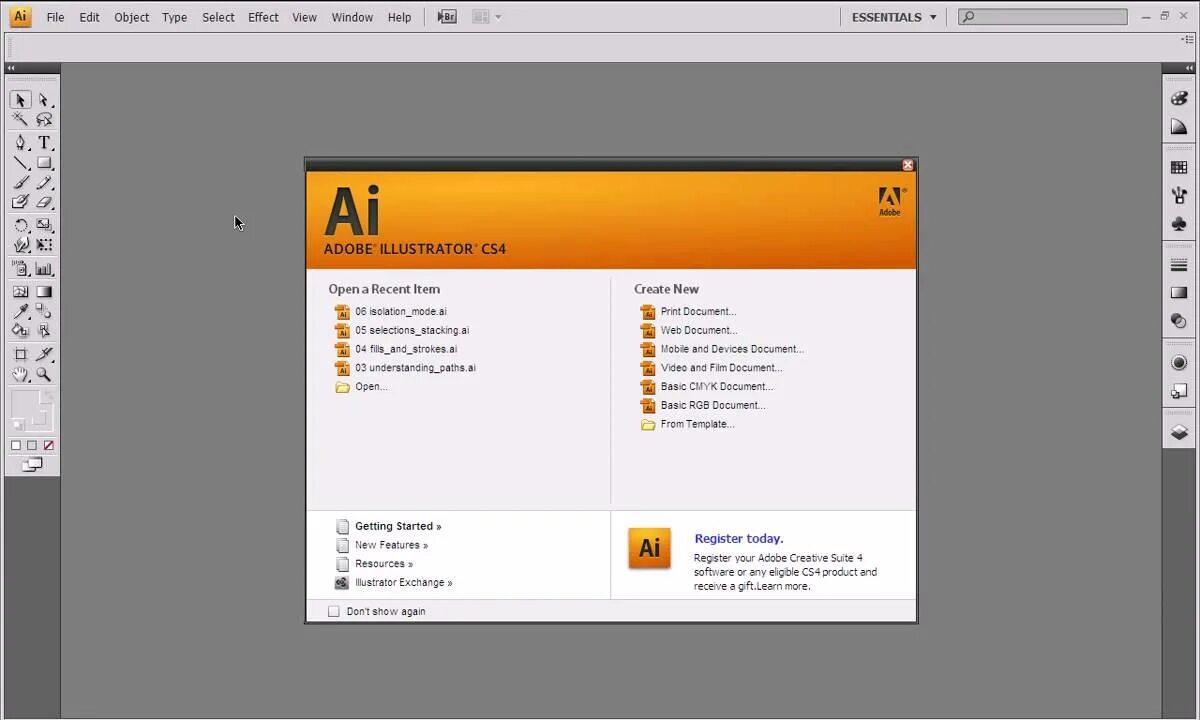This screenshot has height=720, width=1200.
Task: Choose the Column Graph tool
Action: point(44,269)
